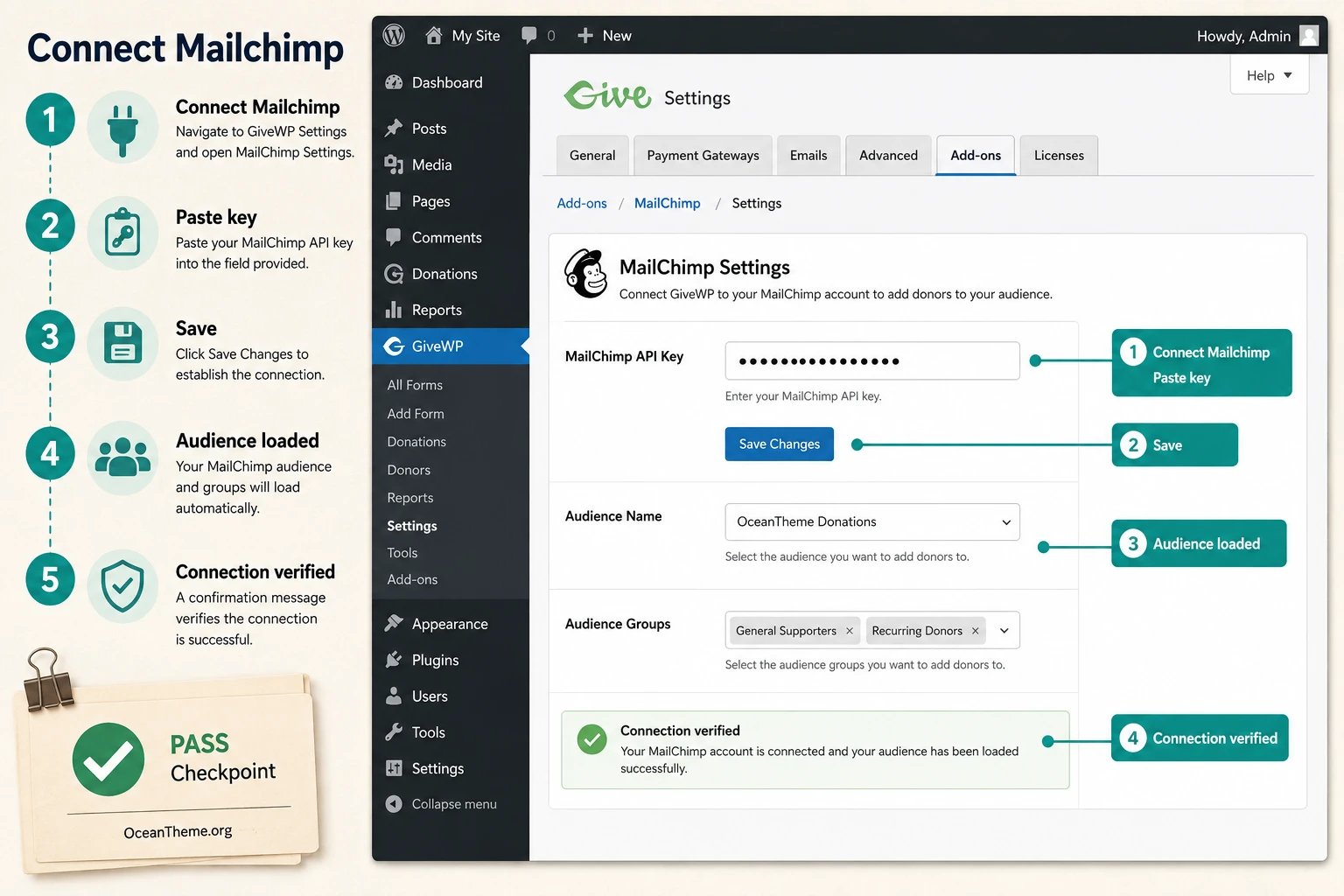Screen dimensions: 1344x896
Task: Click the New plus icon
Action: tap(585, 35)
